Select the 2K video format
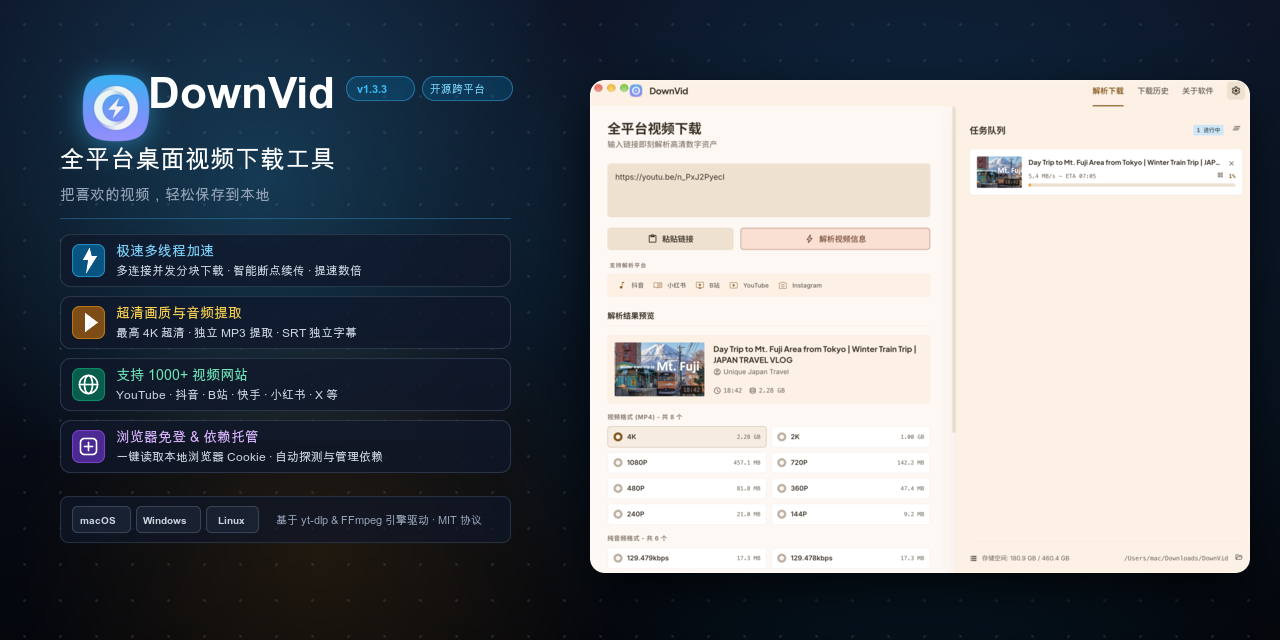 [x=851, y=437]
